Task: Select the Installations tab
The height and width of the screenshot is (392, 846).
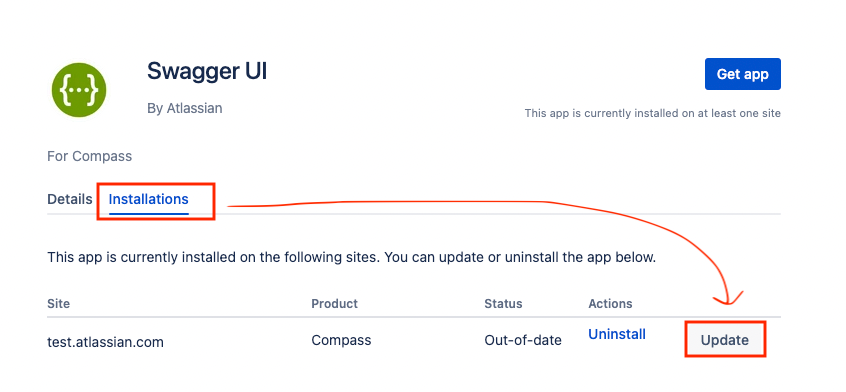Action: point(148,200)
